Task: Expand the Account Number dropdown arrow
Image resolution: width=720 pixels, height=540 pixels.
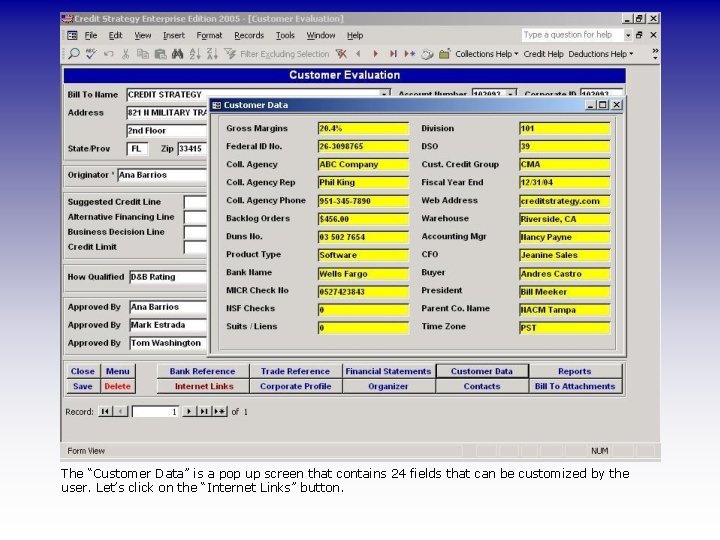Action: [511, 94]
